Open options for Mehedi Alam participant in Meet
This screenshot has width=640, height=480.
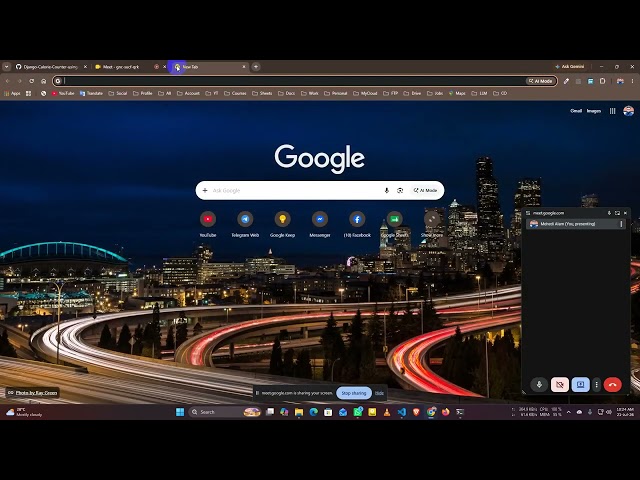(621, 224)
